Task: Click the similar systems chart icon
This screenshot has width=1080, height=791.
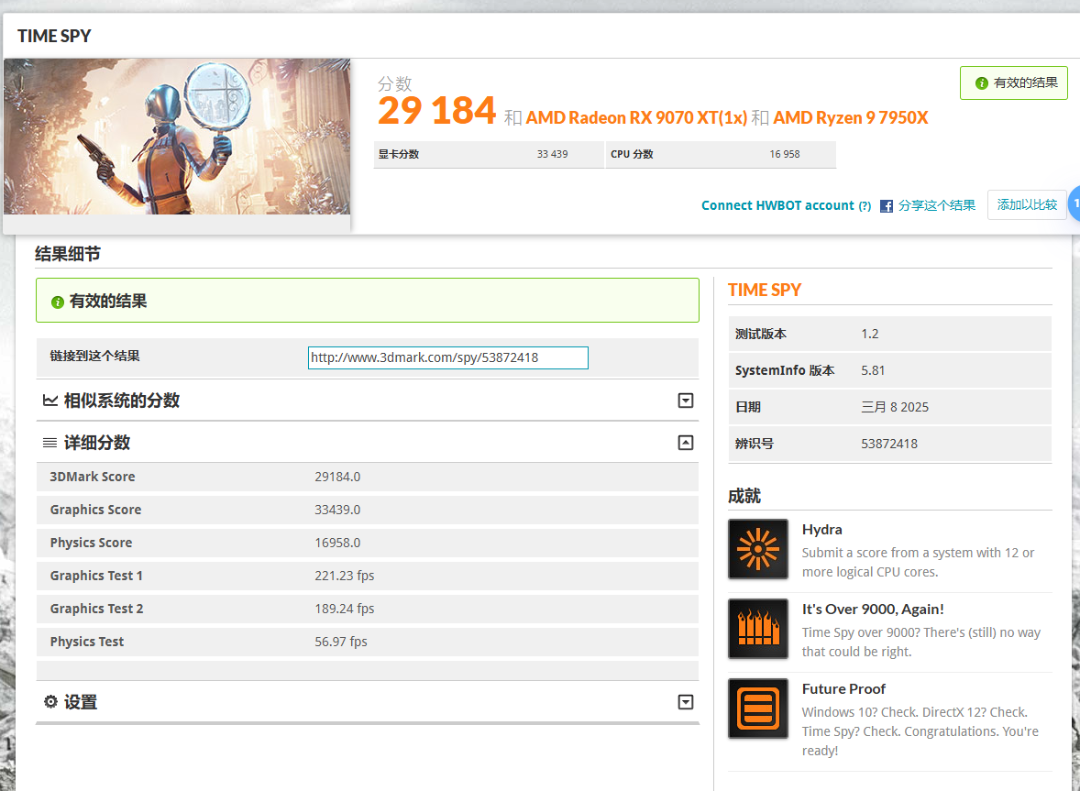Action: pos(51,400)
